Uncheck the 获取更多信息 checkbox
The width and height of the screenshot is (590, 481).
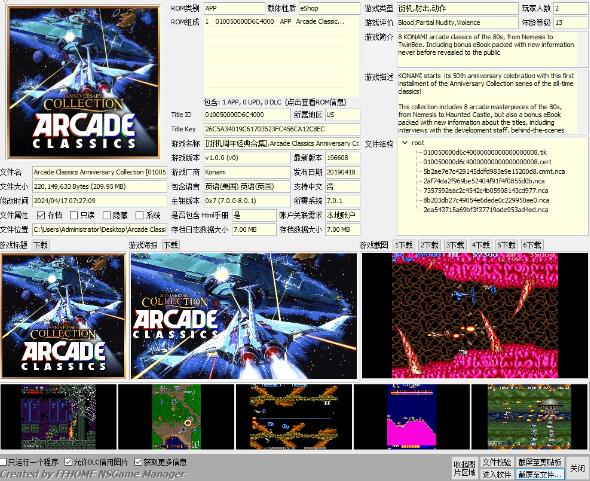[x=138, y=462]
